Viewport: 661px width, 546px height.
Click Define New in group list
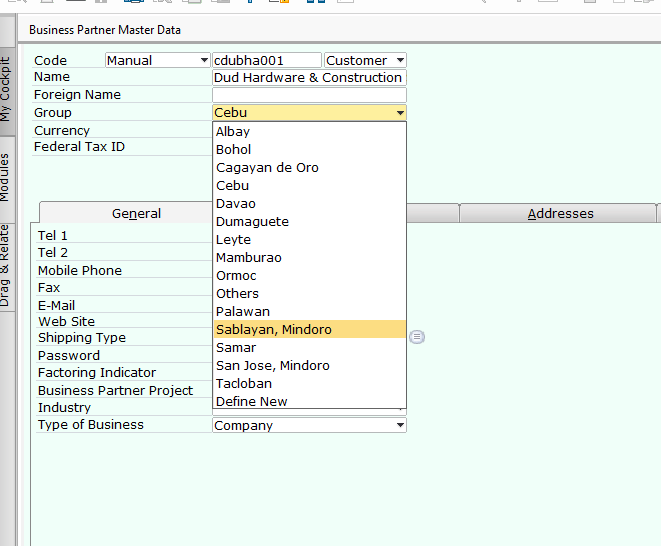point(251,402)
